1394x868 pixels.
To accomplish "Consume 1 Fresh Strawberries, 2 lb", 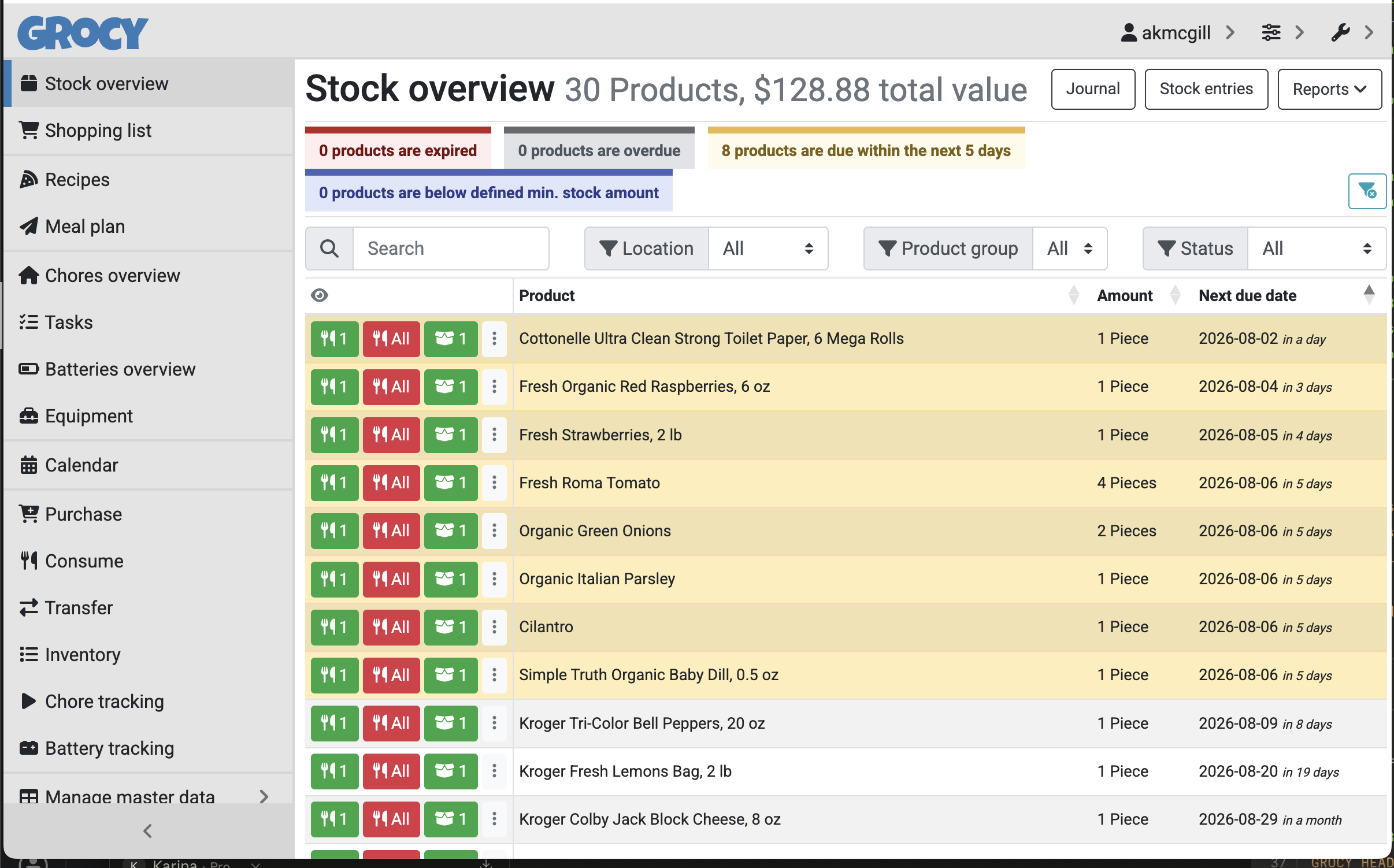I will coord(335,435).
